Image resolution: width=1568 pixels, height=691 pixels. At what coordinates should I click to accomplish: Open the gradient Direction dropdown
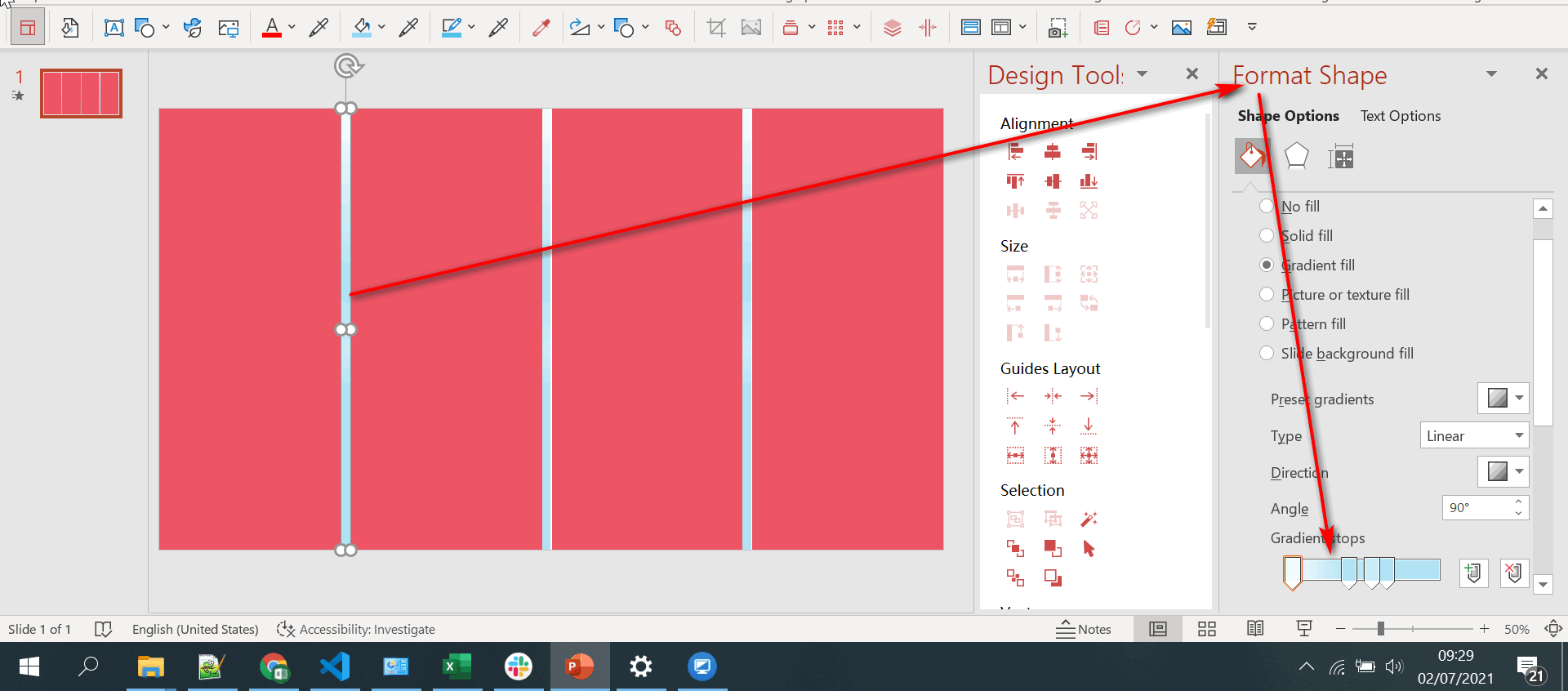pos(1503,471)
